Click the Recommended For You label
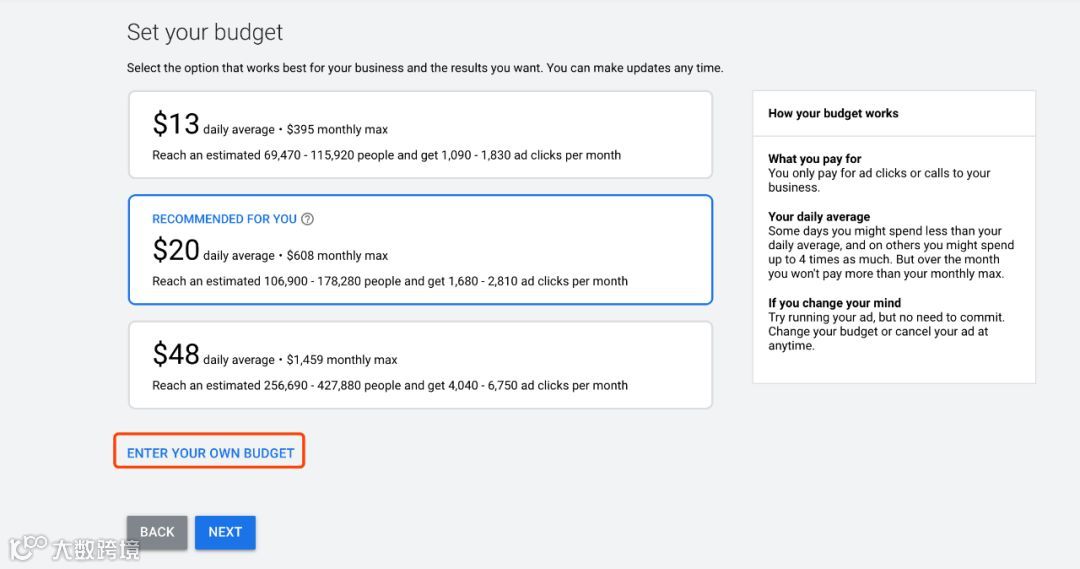This screenshot has width=1080, height=569. coord(224,219)
